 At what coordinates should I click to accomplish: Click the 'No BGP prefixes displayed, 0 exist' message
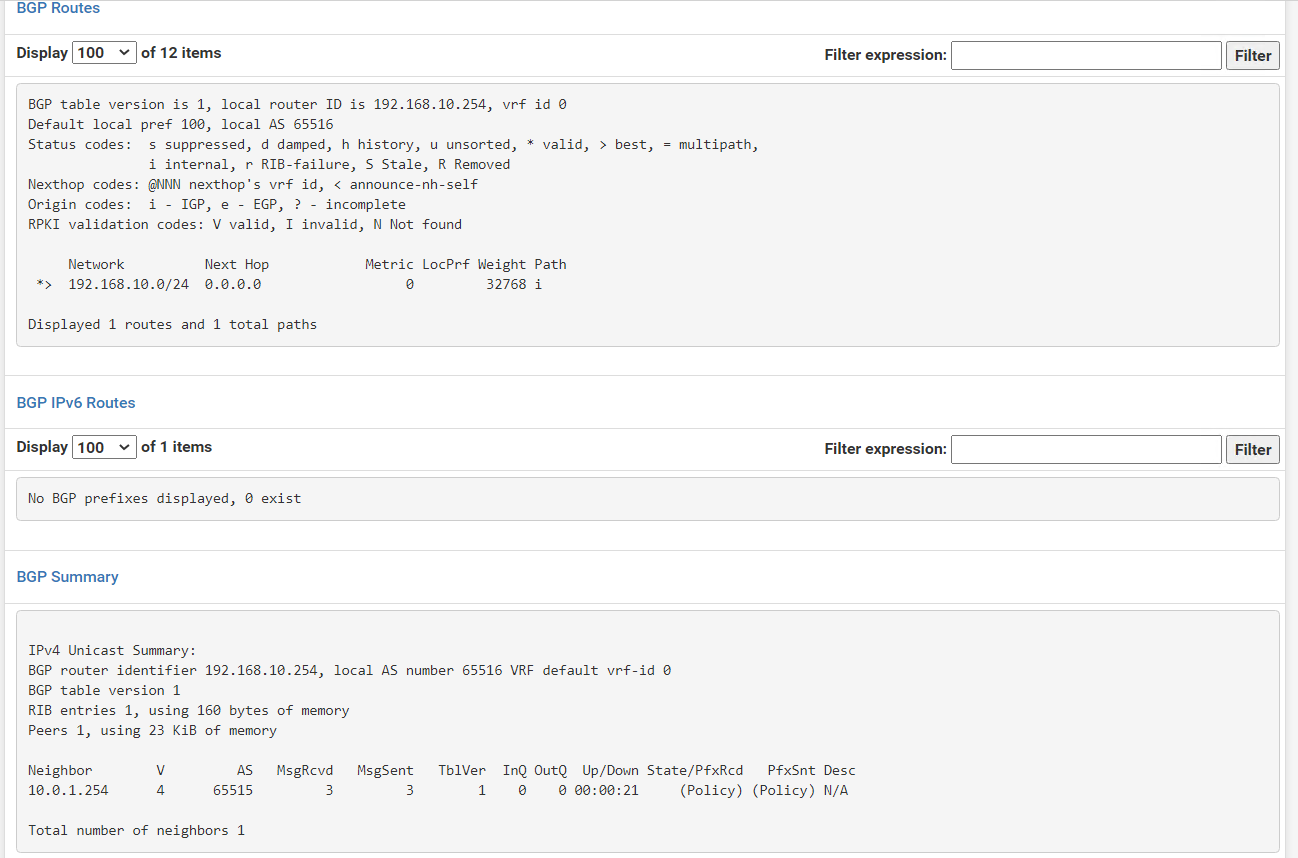(164, 498)
